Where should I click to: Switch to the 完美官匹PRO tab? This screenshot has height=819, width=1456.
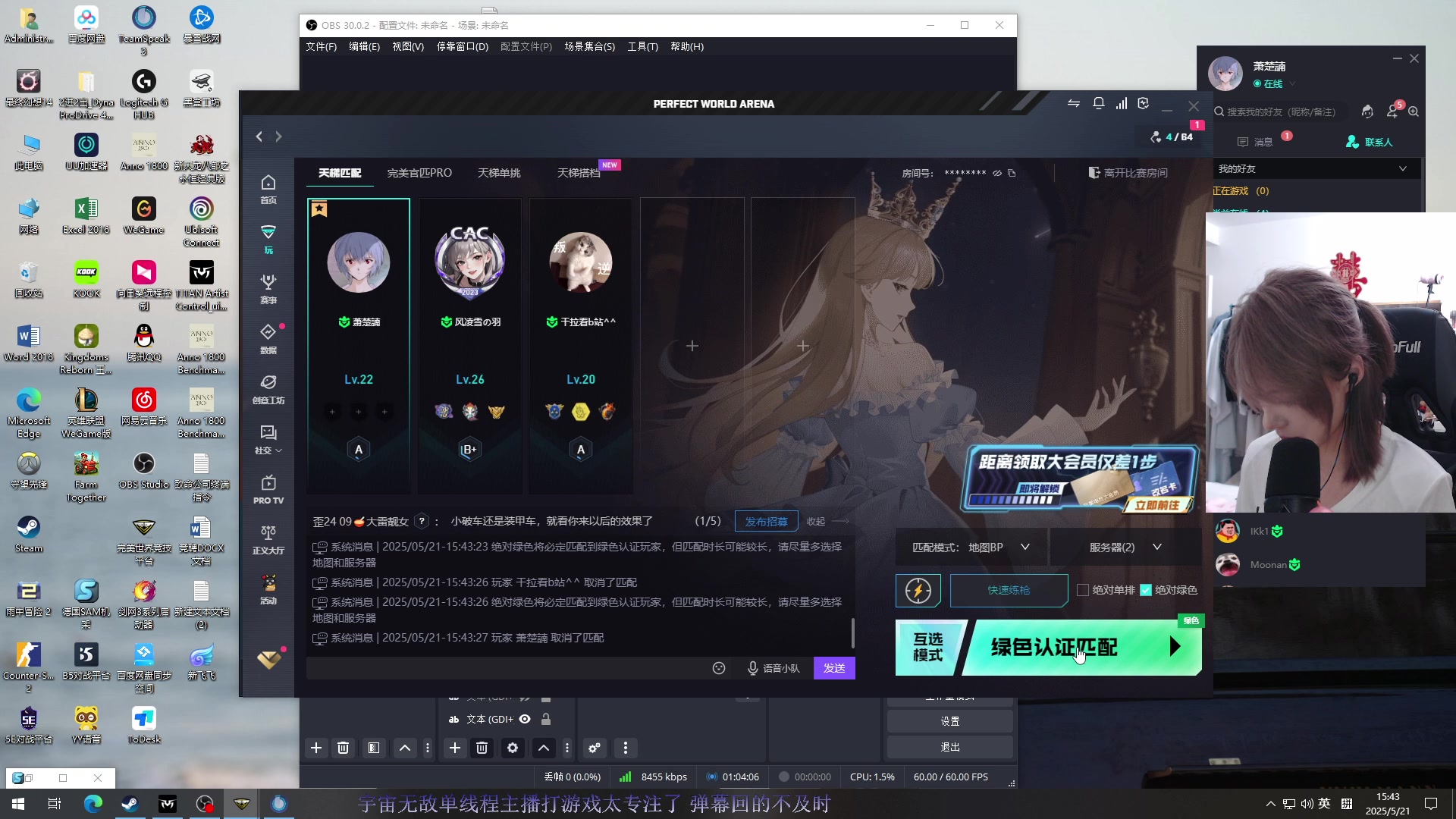(x=419, y=173)
